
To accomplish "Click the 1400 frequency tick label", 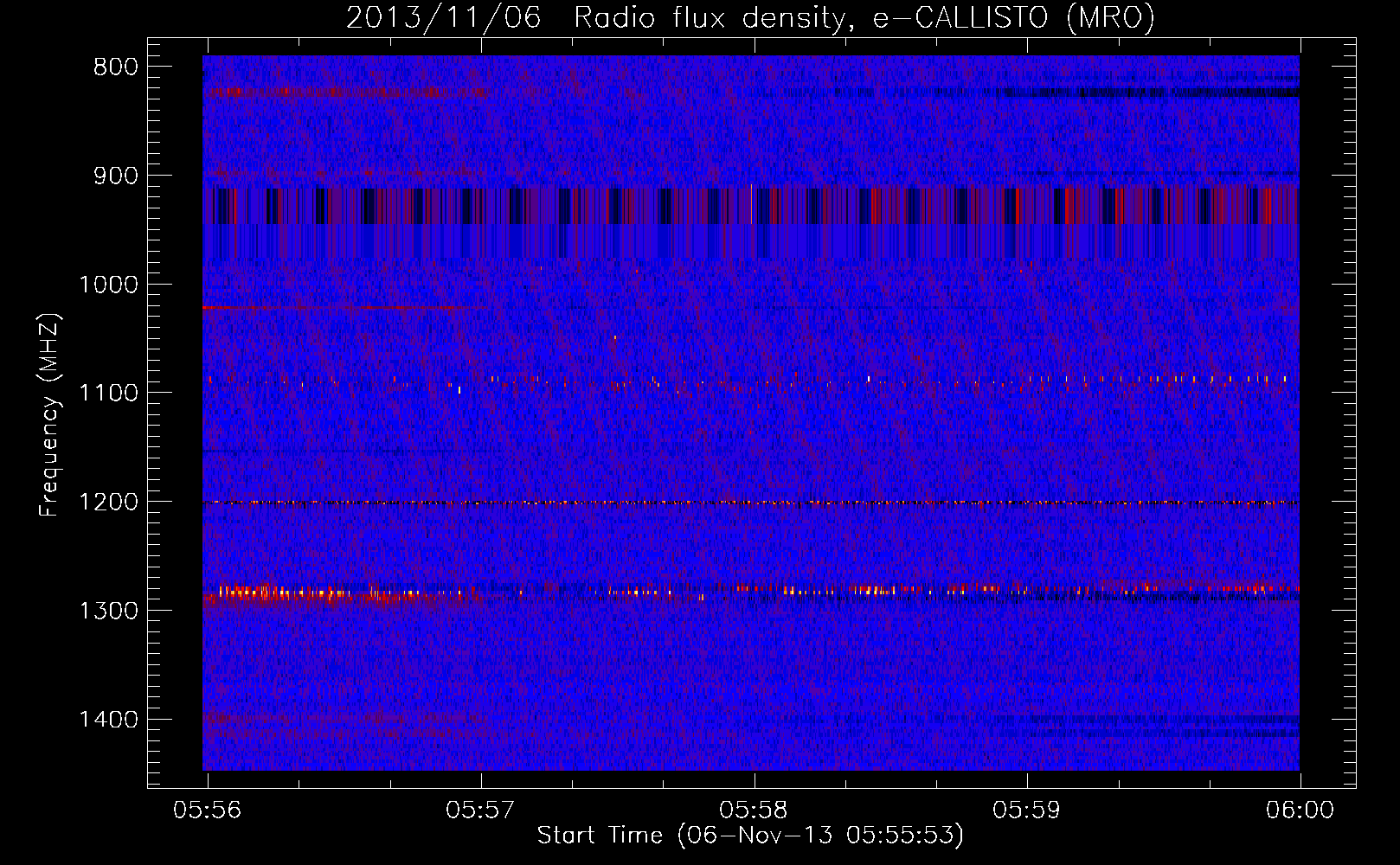I will coord(108,720).
